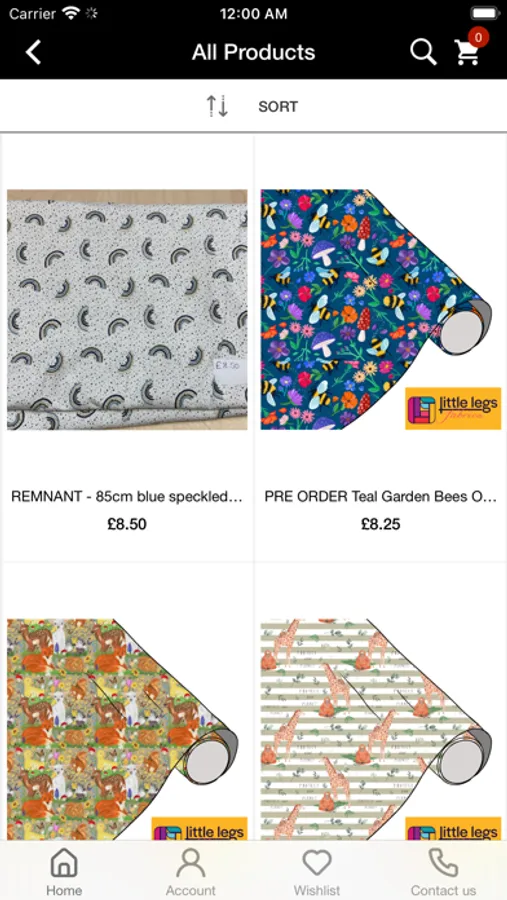This screenshot has width=507, height=900.
Task: Tap the sort arrows icon
Action: click(217, 106)
